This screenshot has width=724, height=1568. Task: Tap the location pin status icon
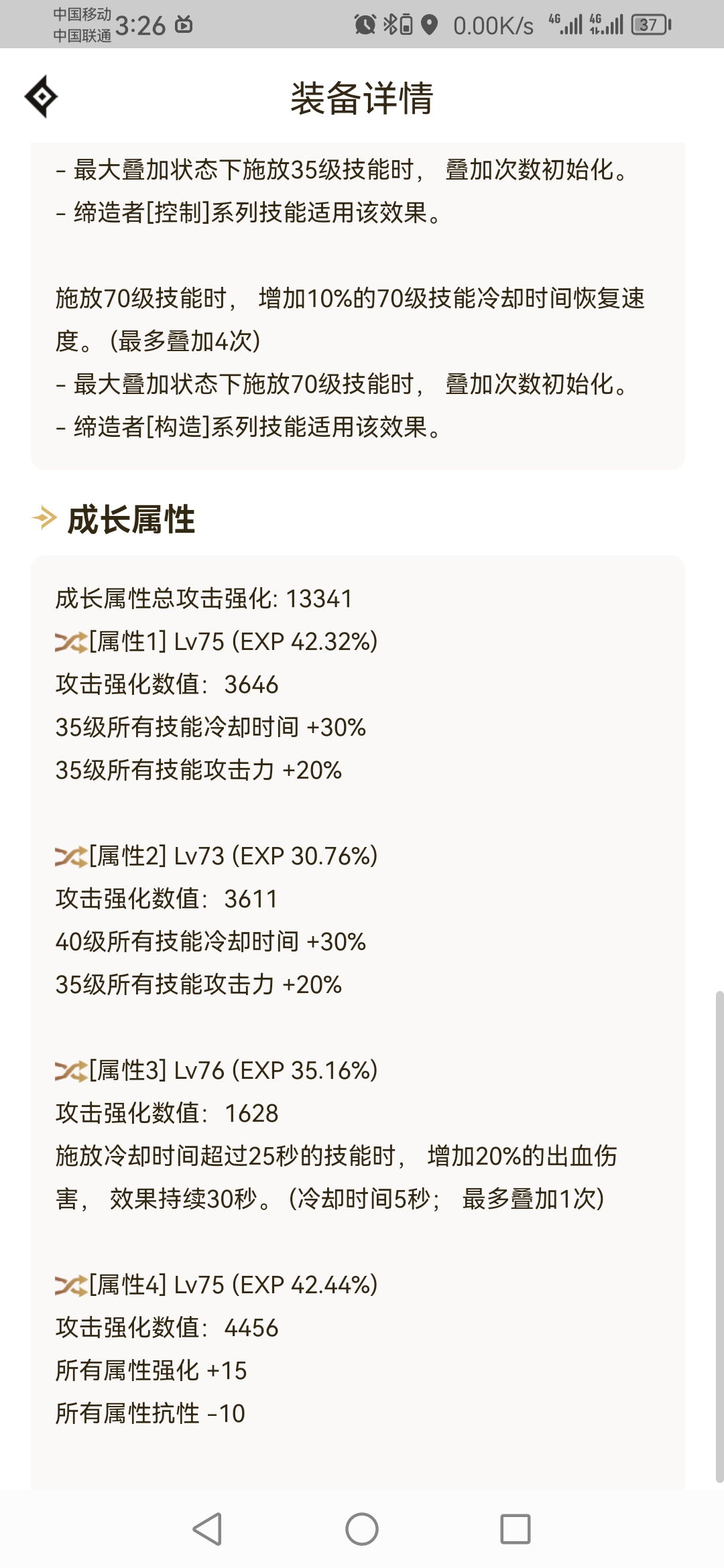(429, 25)
